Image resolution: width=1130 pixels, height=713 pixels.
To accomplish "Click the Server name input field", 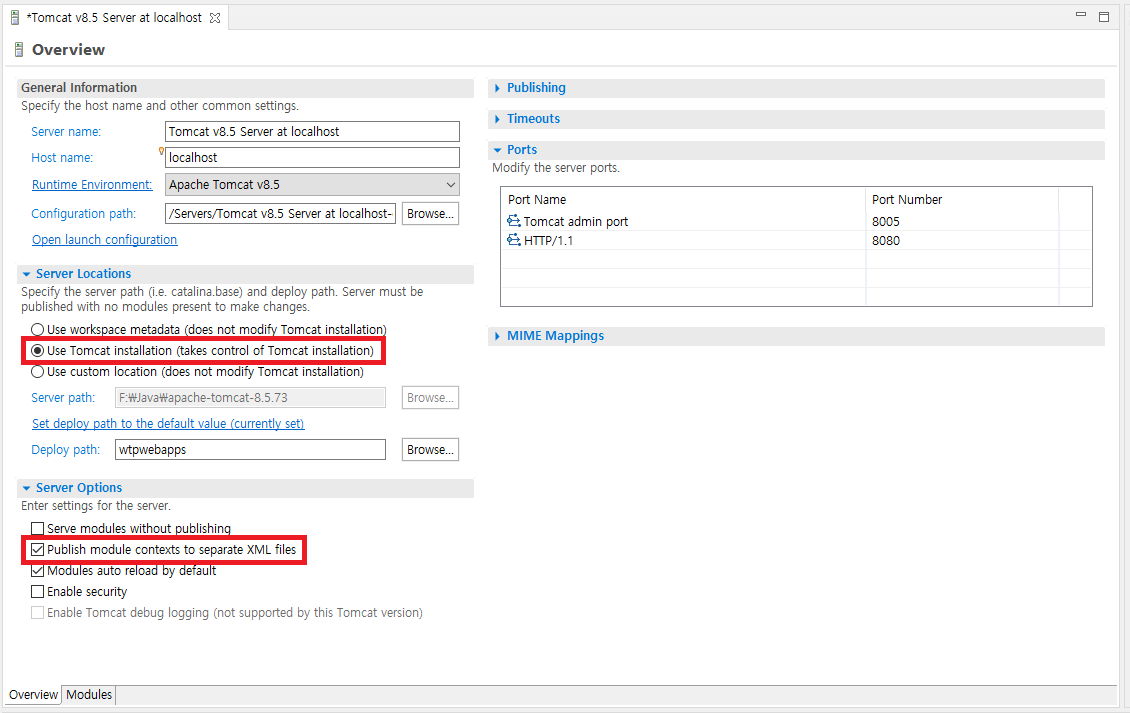I will (312, 131).
